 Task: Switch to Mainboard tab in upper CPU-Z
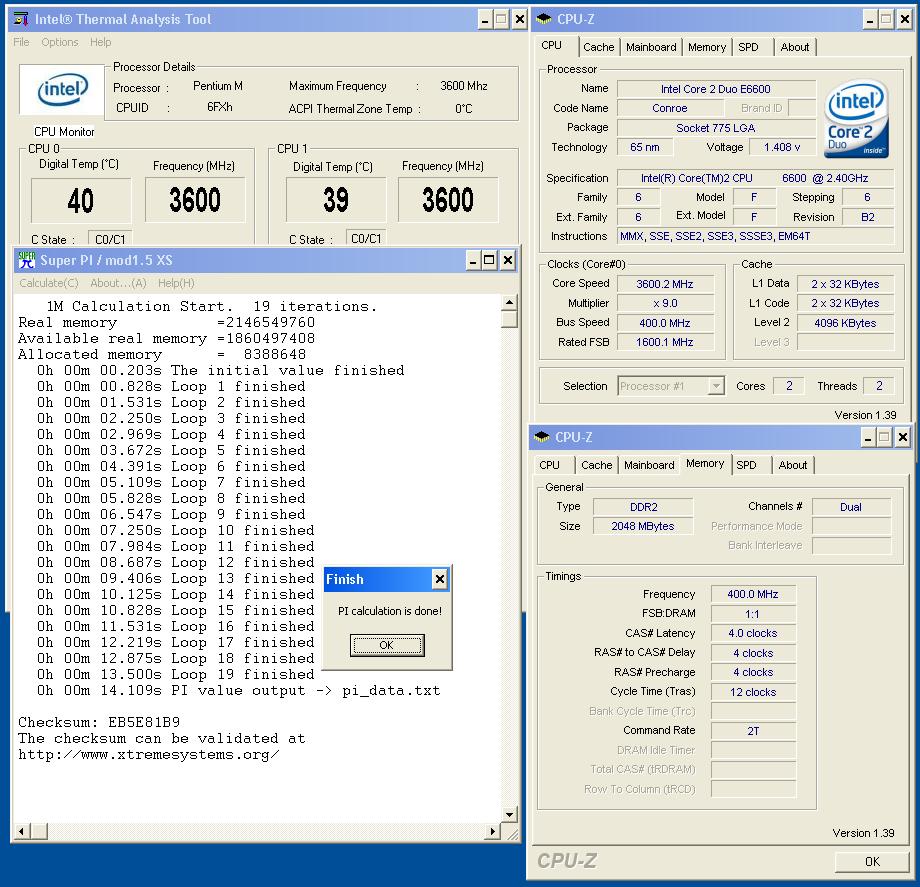click(x=651, y=47)
